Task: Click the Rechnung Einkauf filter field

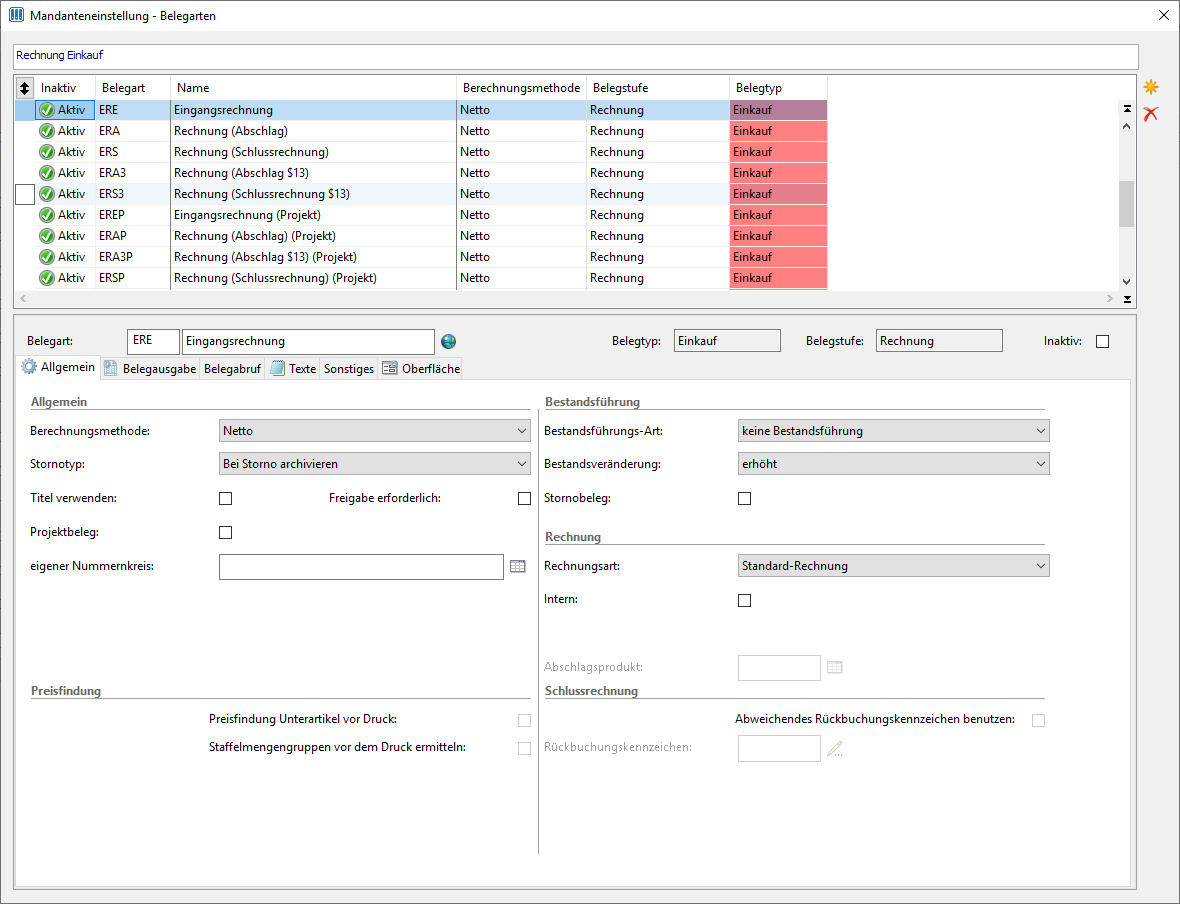Action: tap(576, 56)
